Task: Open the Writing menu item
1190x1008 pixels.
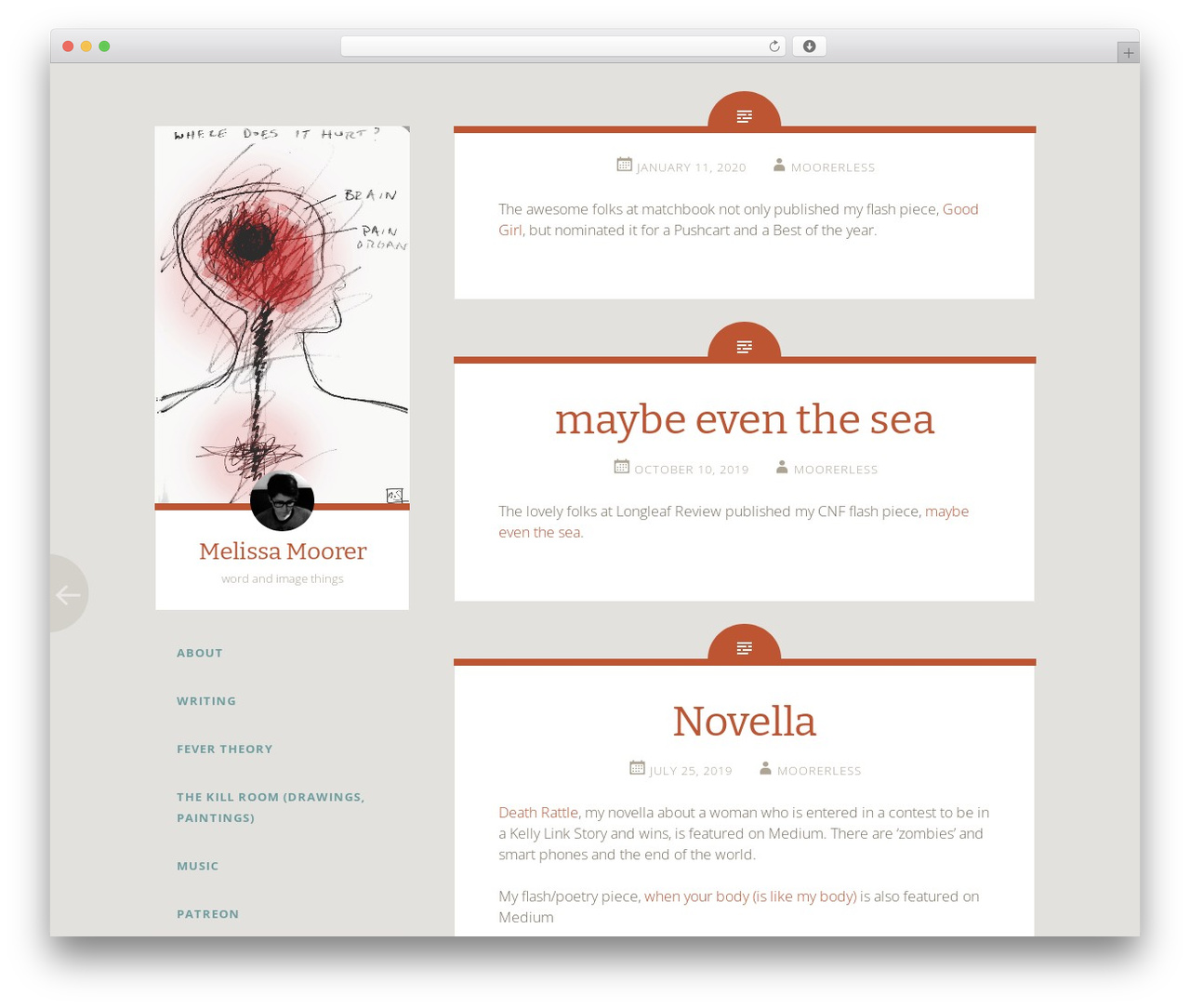Action: [206, 701]
